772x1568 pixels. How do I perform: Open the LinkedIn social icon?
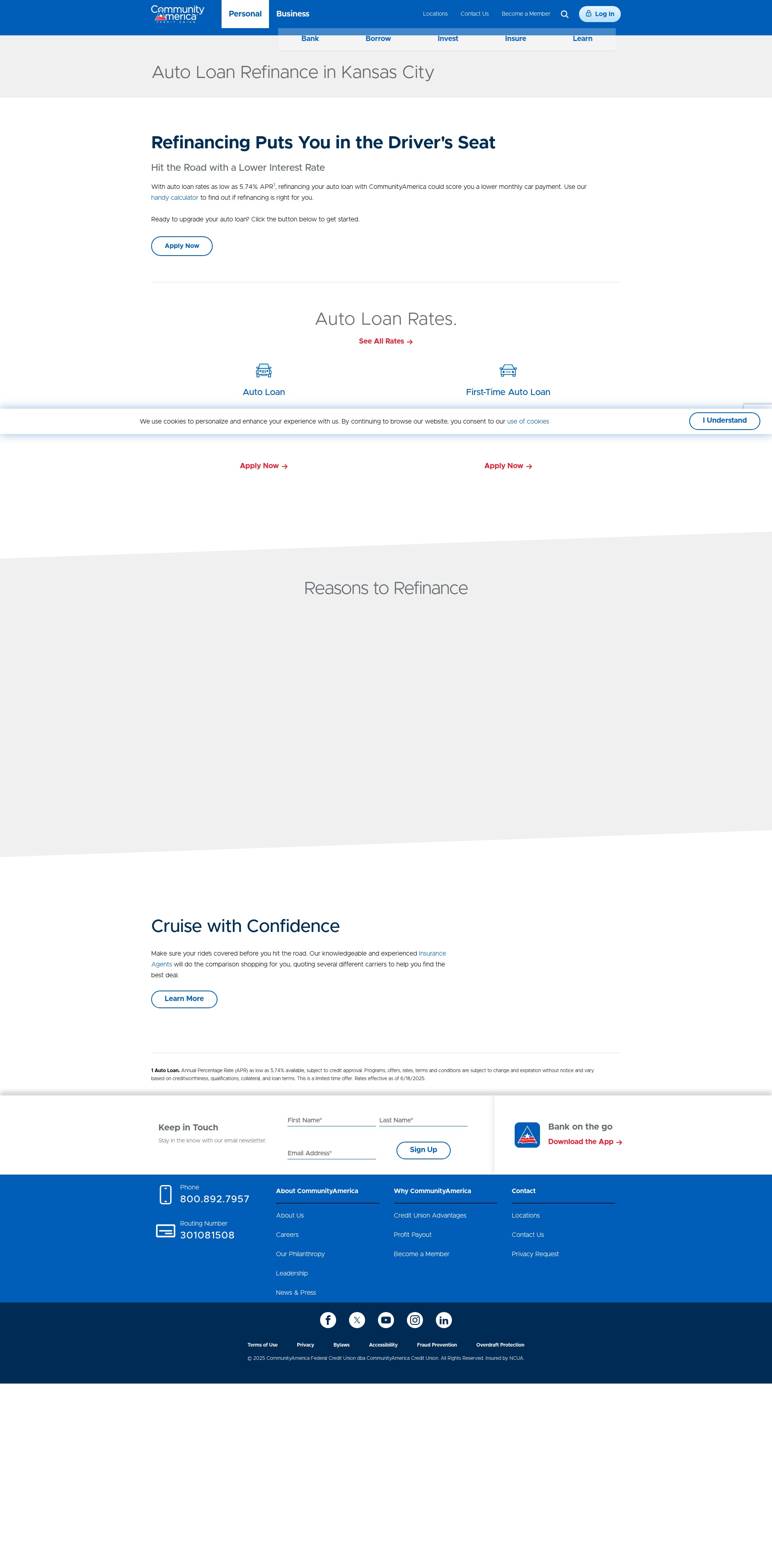[x=444, y=1320]
